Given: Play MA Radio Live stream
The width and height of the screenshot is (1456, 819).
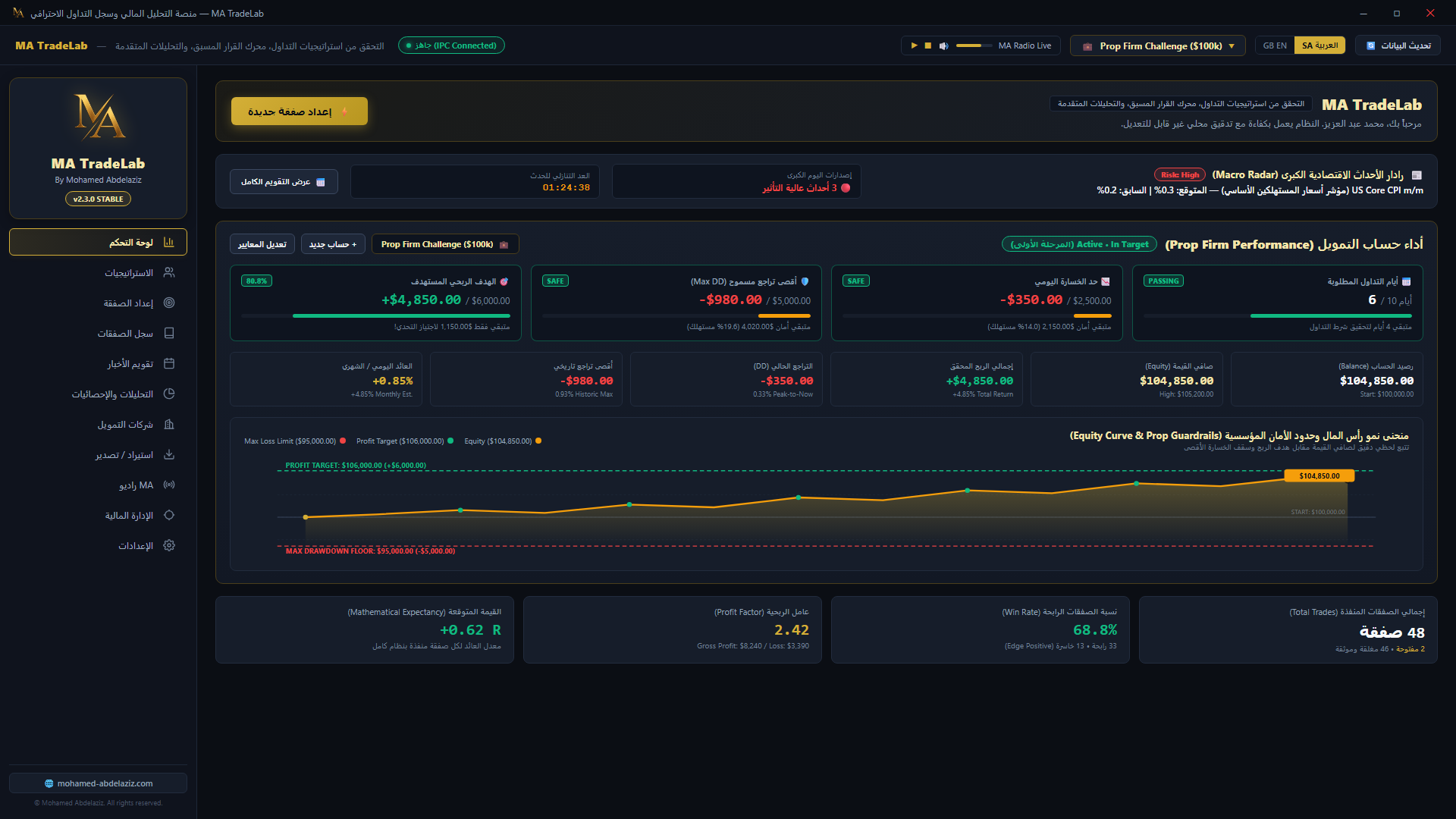Looking at the screenshot, I should (x=914, y=46).
